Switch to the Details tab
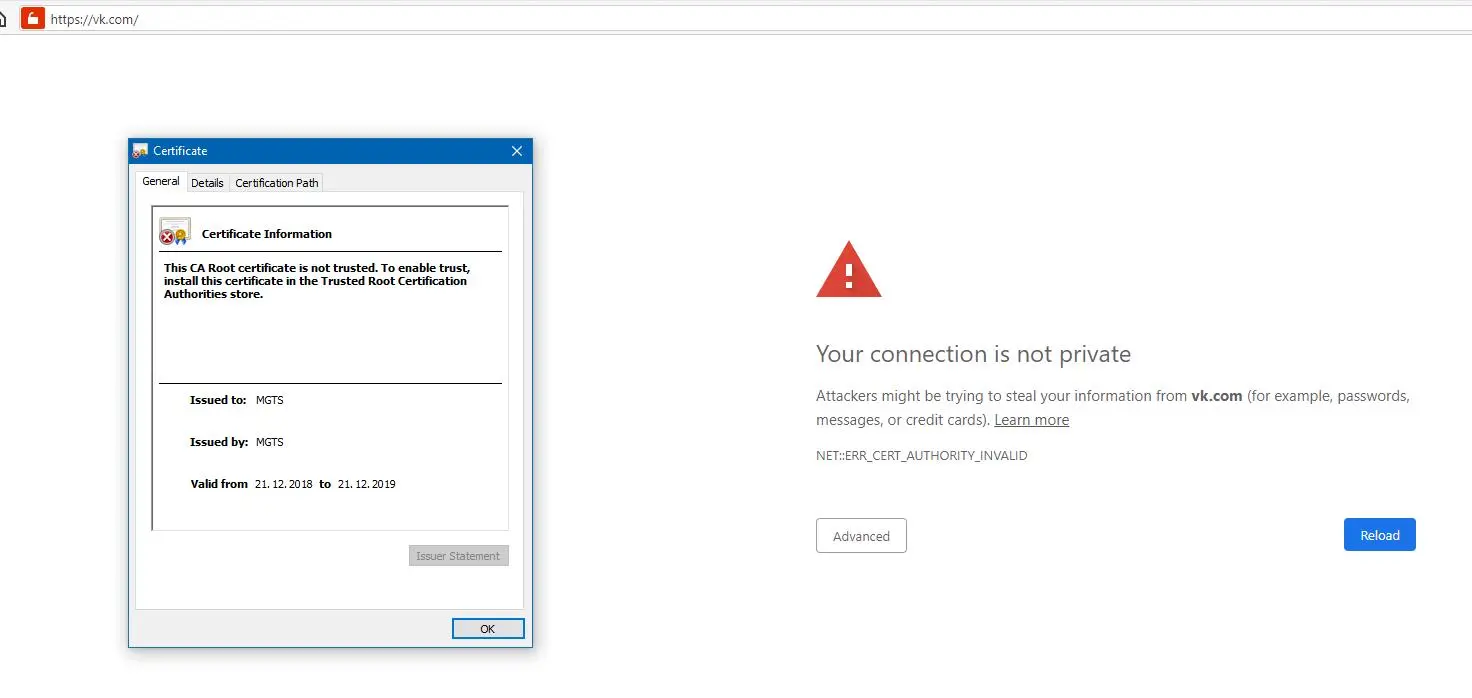 point(207,183)
